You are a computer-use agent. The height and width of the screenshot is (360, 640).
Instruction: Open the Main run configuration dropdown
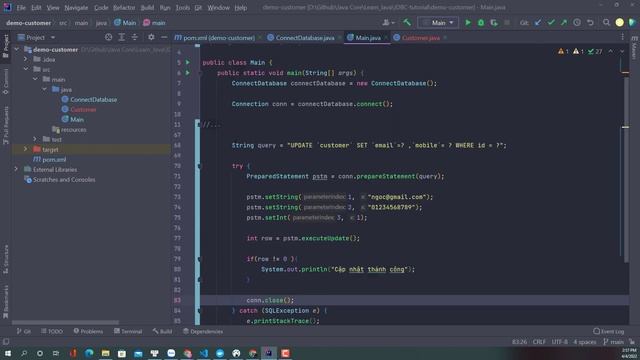point(438,22)
